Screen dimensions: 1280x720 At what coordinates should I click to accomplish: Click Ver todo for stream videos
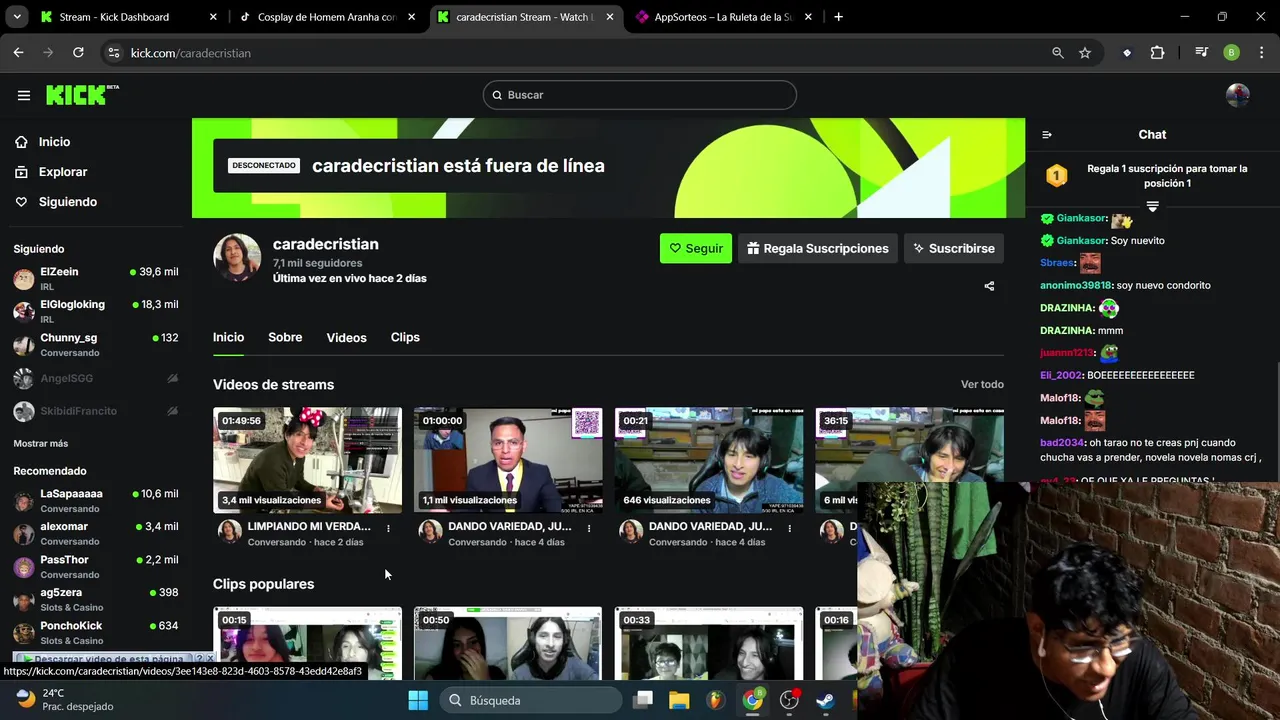click(x=982, y=384)
